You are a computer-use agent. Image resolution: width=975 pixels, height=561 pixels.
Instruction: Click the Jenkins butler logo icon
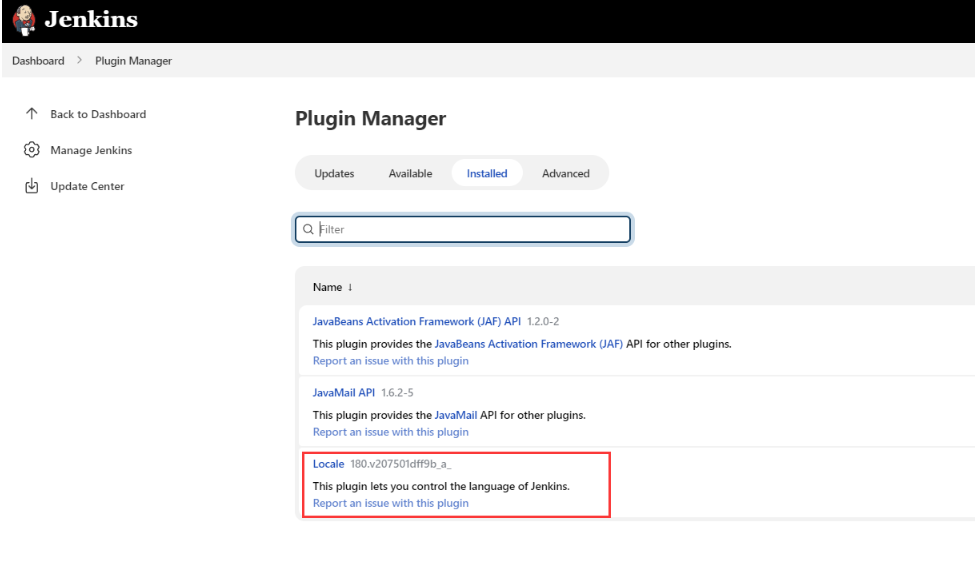point(23,19)
